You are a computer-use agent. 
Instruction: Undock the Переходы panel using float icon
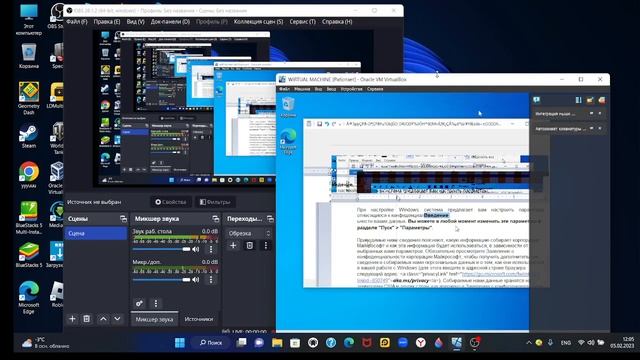click(270, 219)
